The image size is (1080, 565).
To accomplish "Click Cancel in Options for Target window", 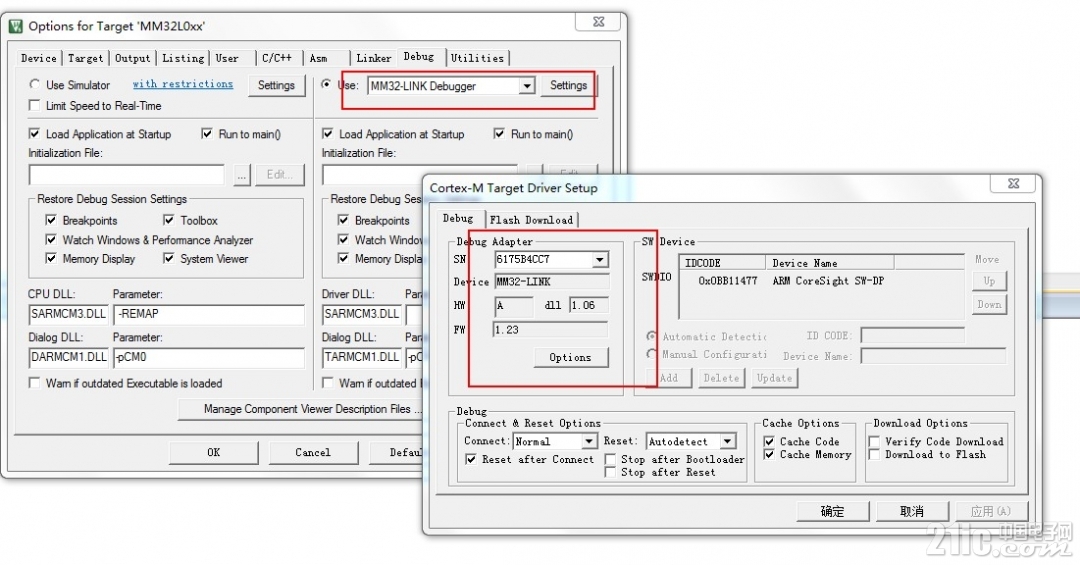I will tap(313, 453).
